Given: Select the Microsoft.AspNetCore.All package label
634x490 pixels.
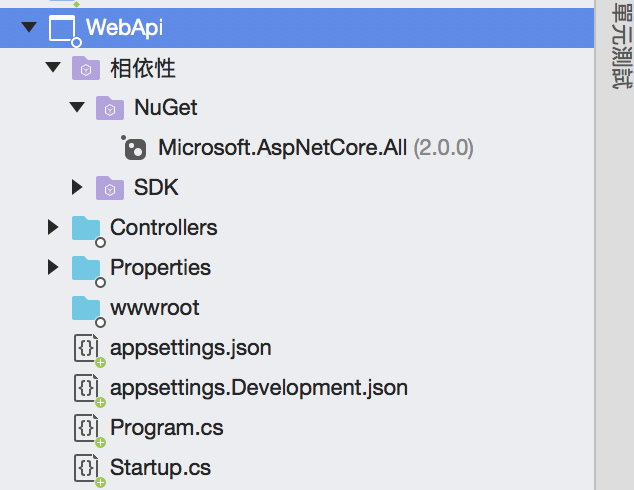Looking at the screenshot, I should pyautogui.click(x=282, y=148).
